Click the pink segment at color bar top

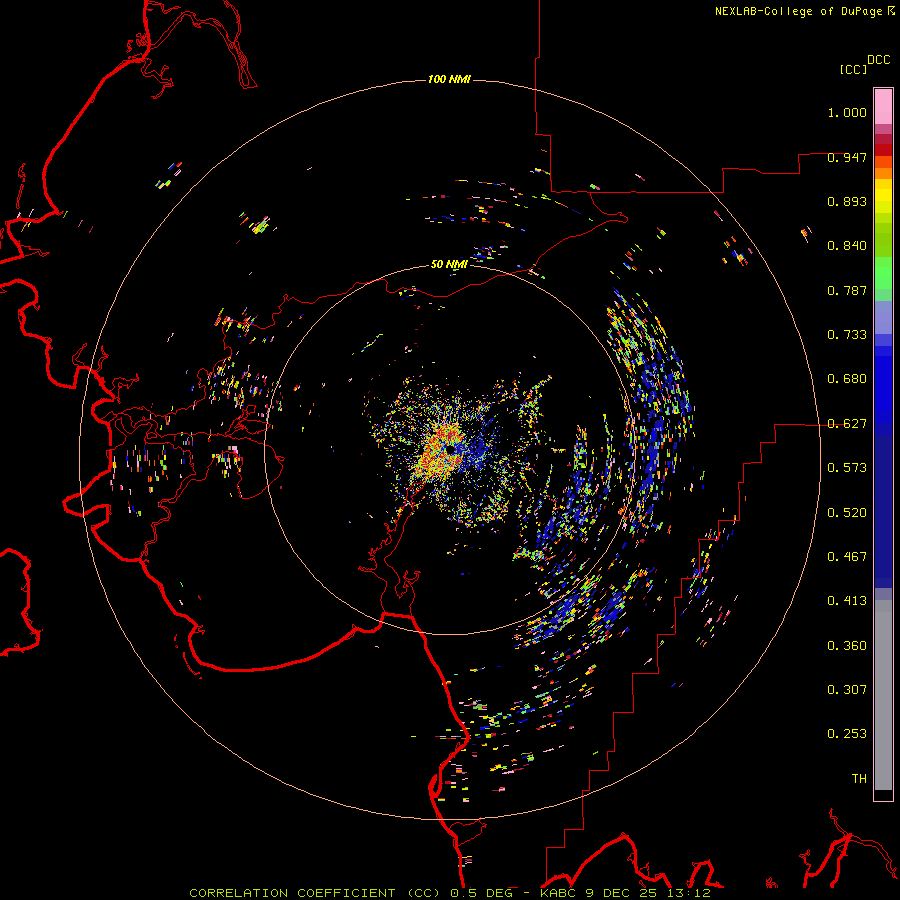883,106
